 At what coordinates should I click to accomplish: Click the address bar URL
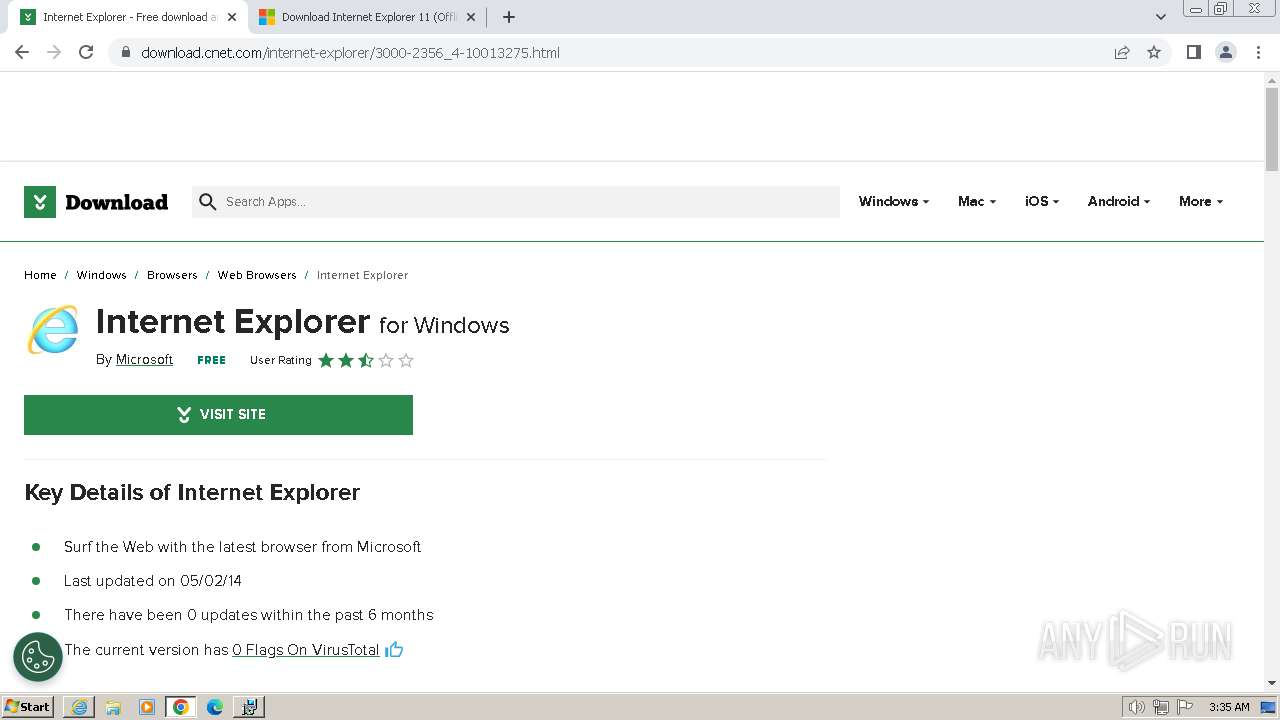pyautogui.click(x=350, y=52)
